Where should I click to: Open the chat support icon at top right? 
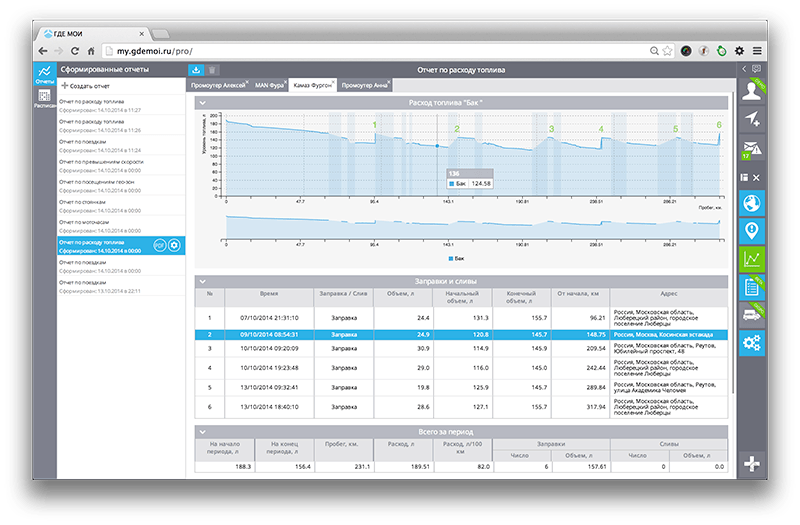757,68
